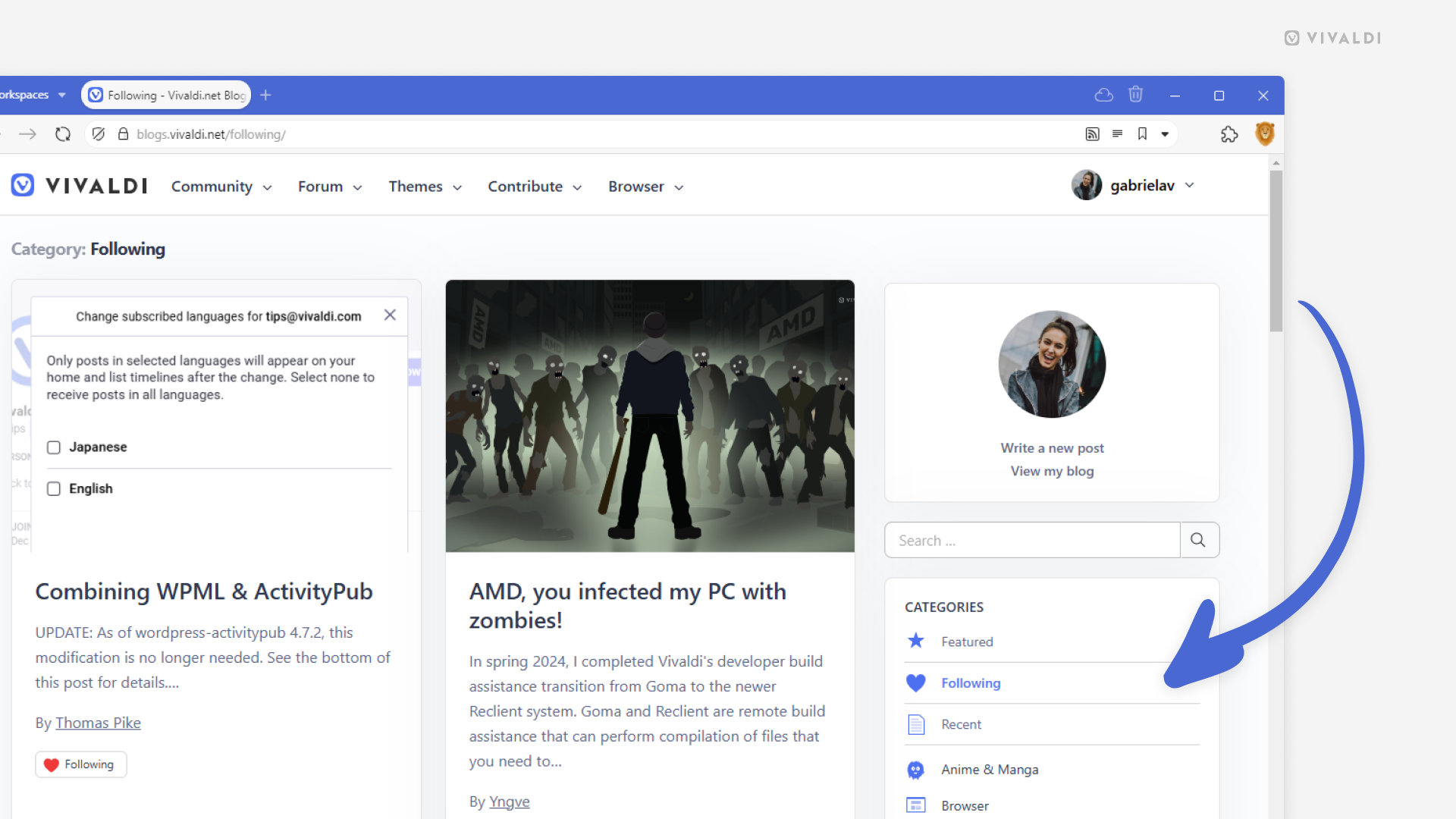Open the Browser category link
Viewport: 1456px width, 819px height.
coord(965,806)
